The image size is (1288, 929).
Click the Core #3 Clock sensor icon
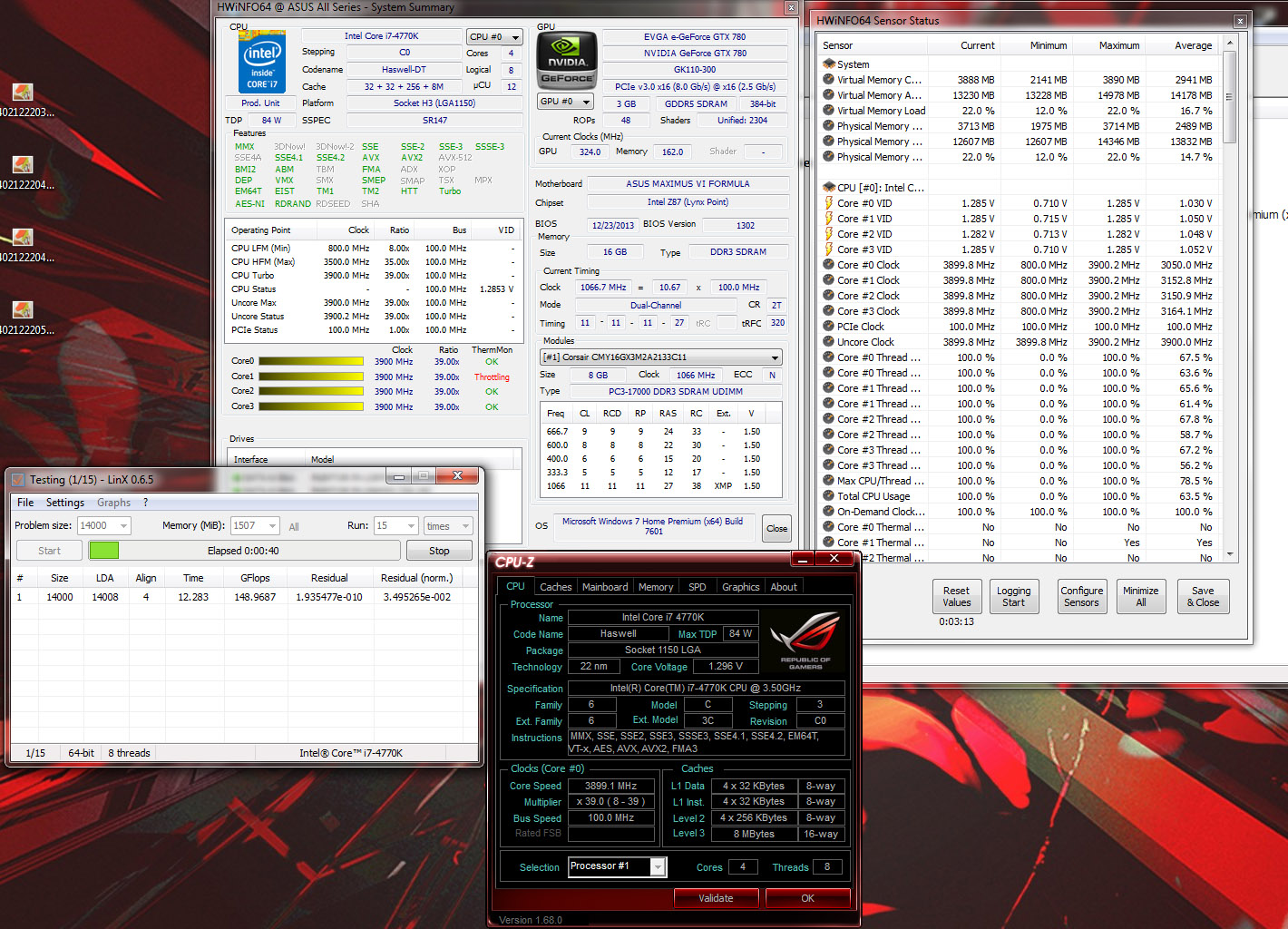tap(828, 311)
